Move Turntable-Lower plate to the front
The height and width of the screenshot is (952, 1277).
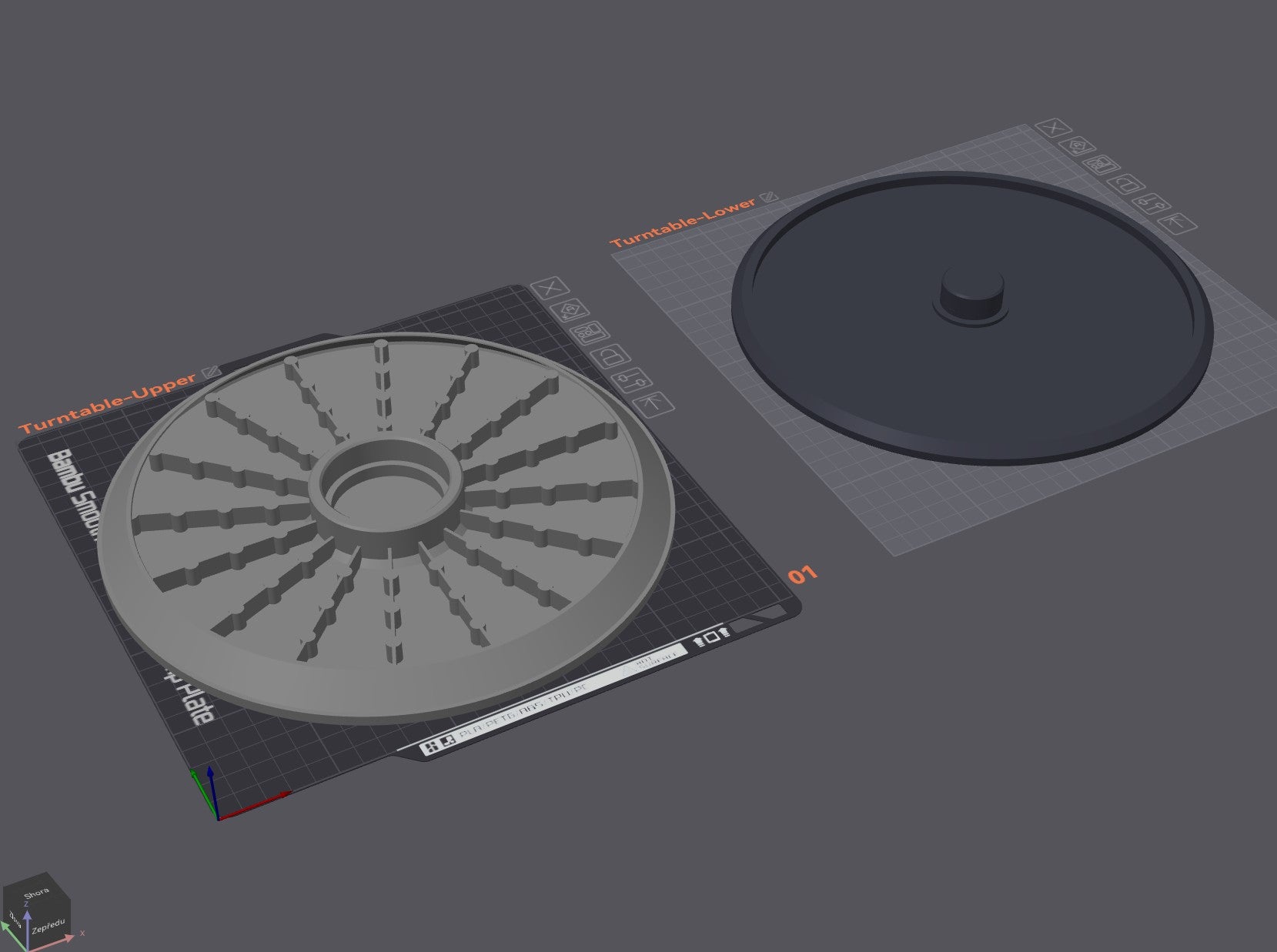pyautogui.click(x=1178, y=223)
